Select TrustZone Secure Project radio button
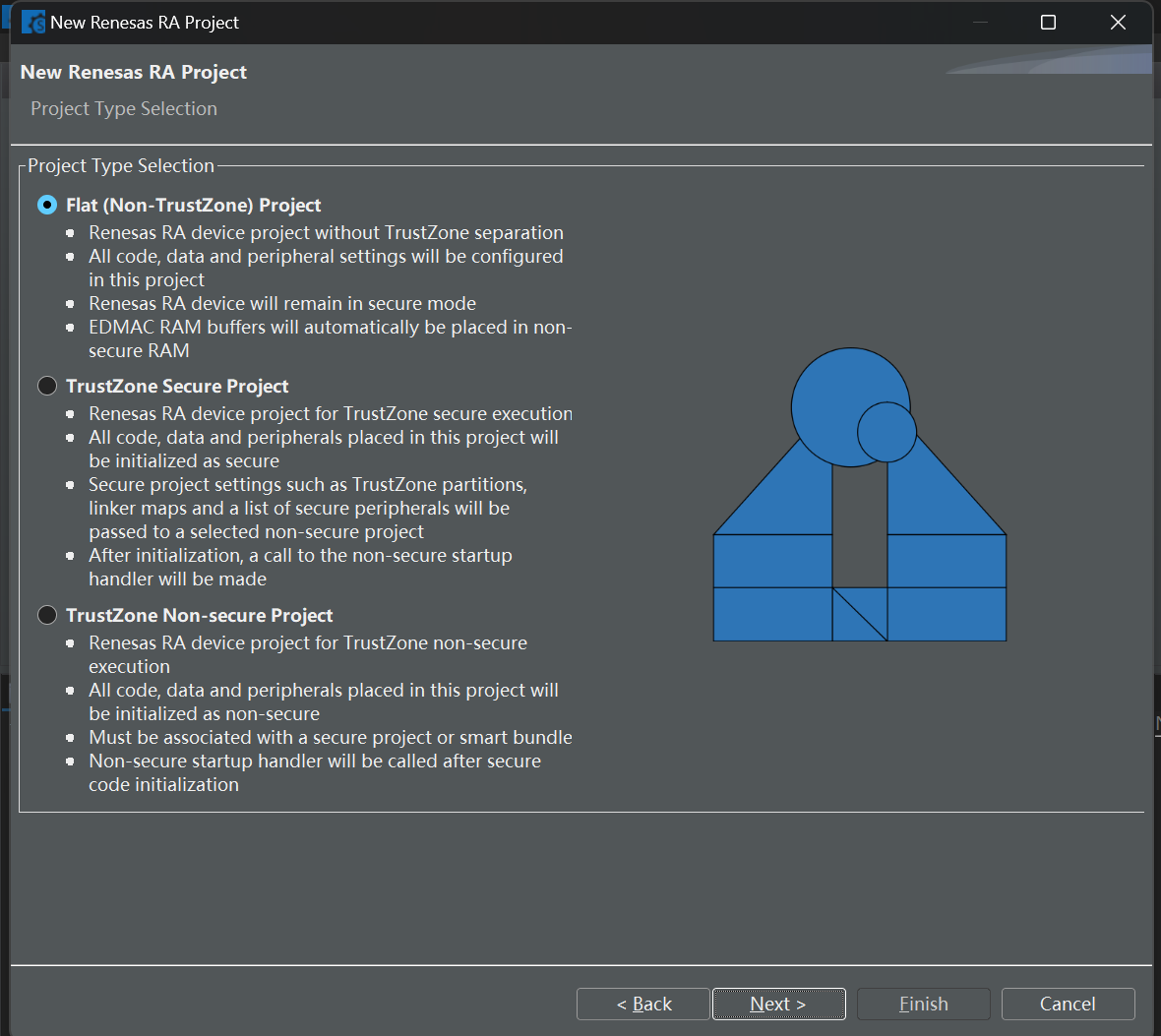Image resolution: width=1161 pixels, height=1036 pixels. (47, 386)
